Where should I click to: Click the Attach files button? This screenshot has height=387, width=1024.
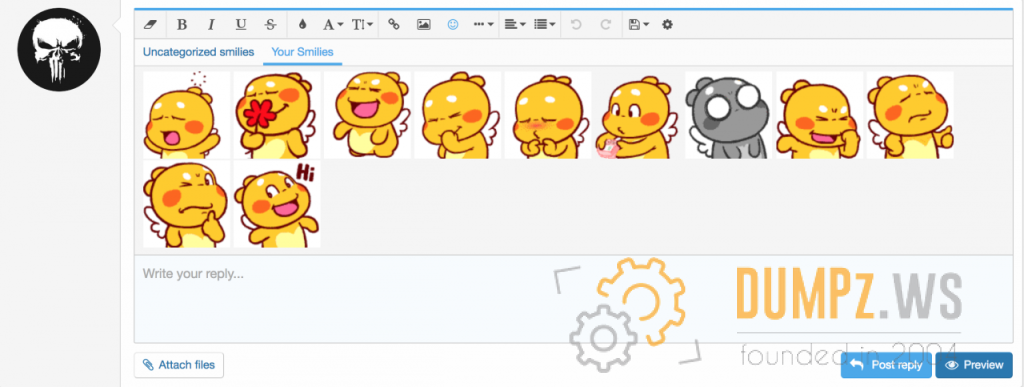click(179, 365)
